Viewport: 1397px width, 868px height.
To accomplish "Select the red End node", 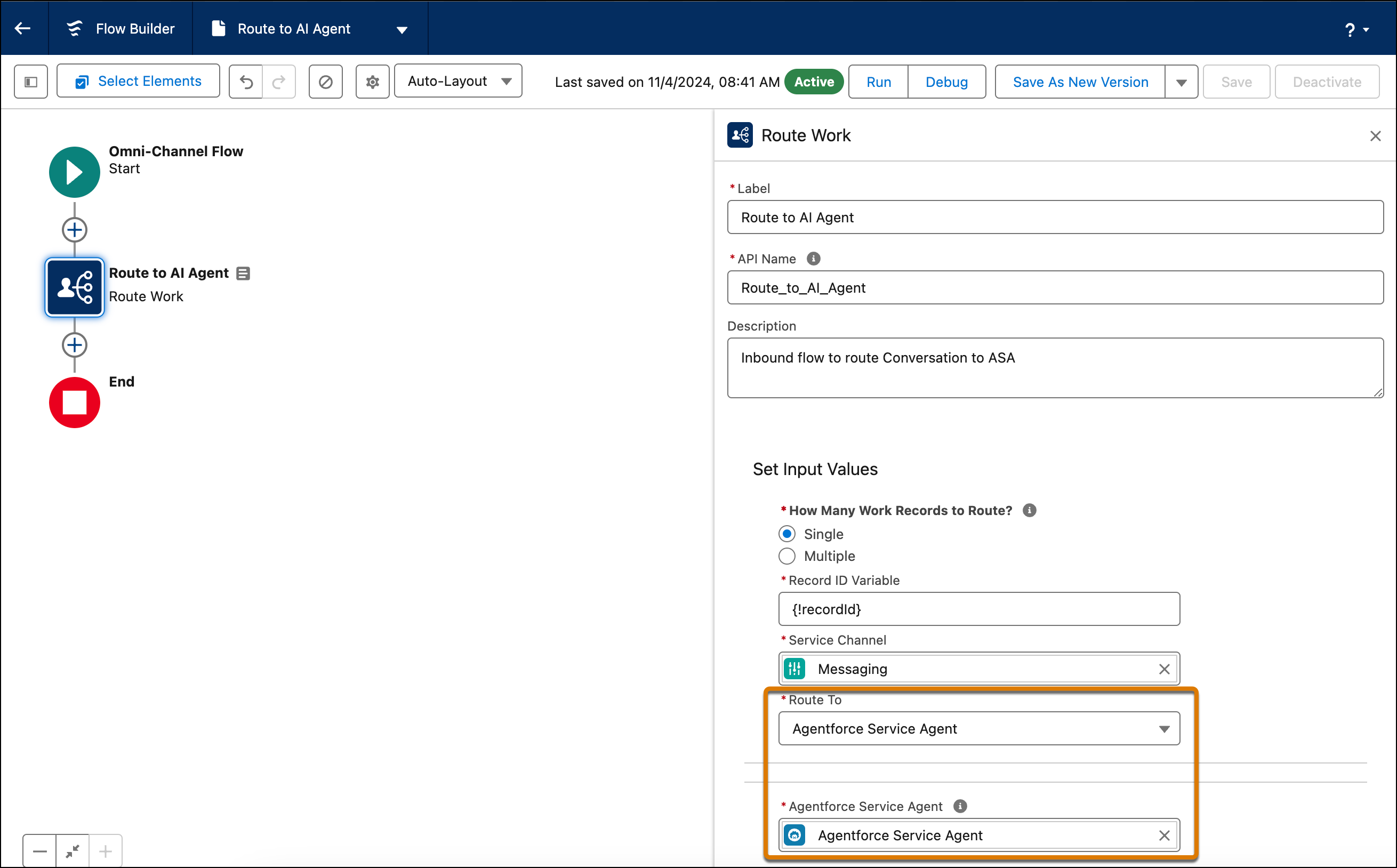I will (75, 403).
